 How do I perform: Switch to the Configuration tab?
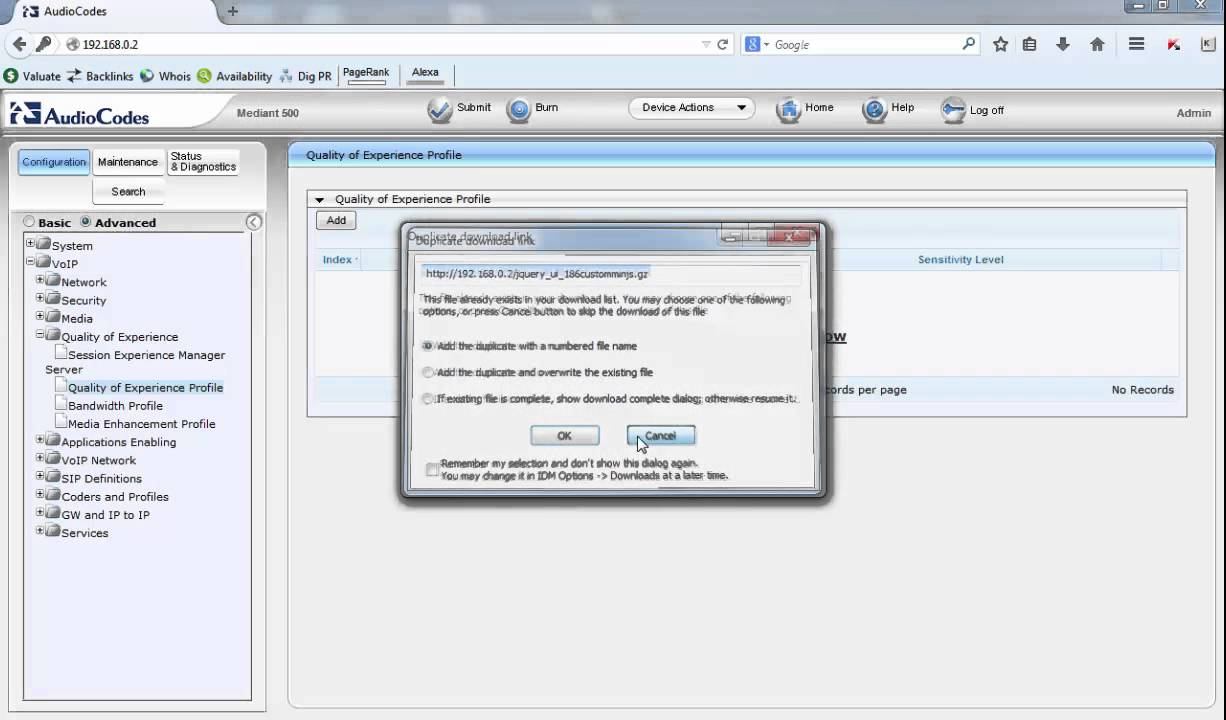54,162
